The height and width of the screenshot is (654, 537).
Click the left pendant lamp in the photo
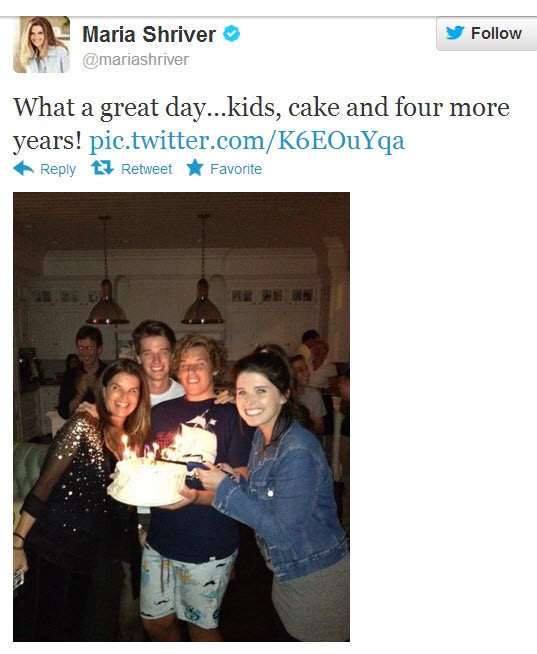pyautogui.click(x=107, y=304)
